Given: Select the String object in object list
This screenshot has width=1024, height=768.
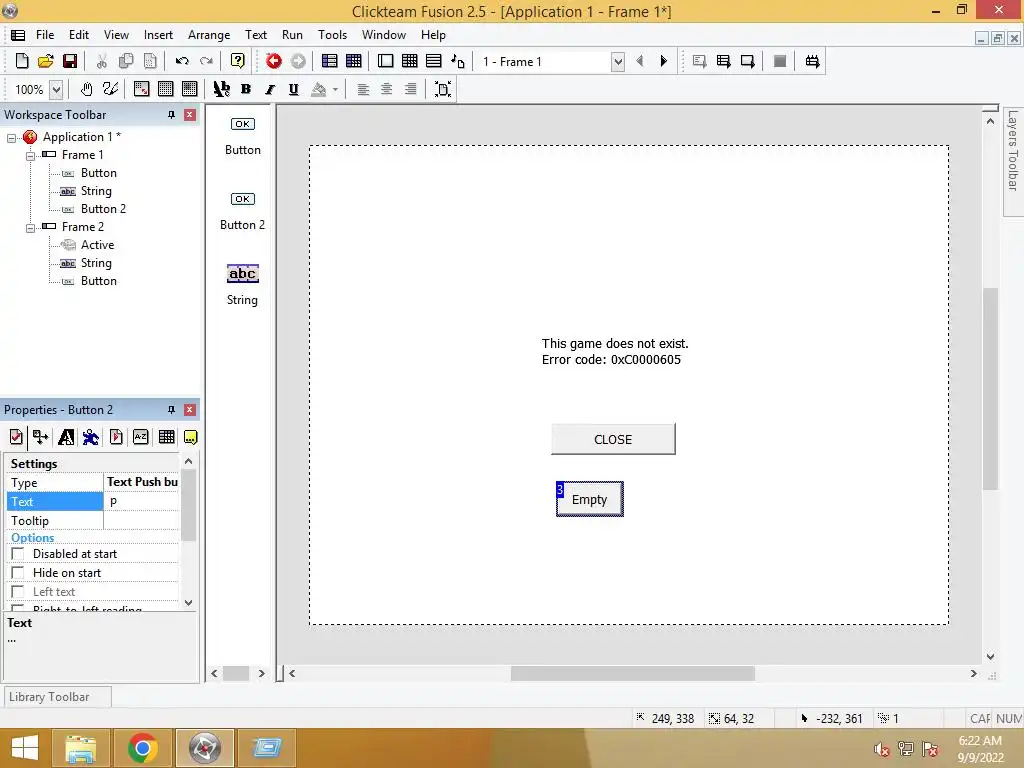Looking at the screenshot, I should pos(242,284).
